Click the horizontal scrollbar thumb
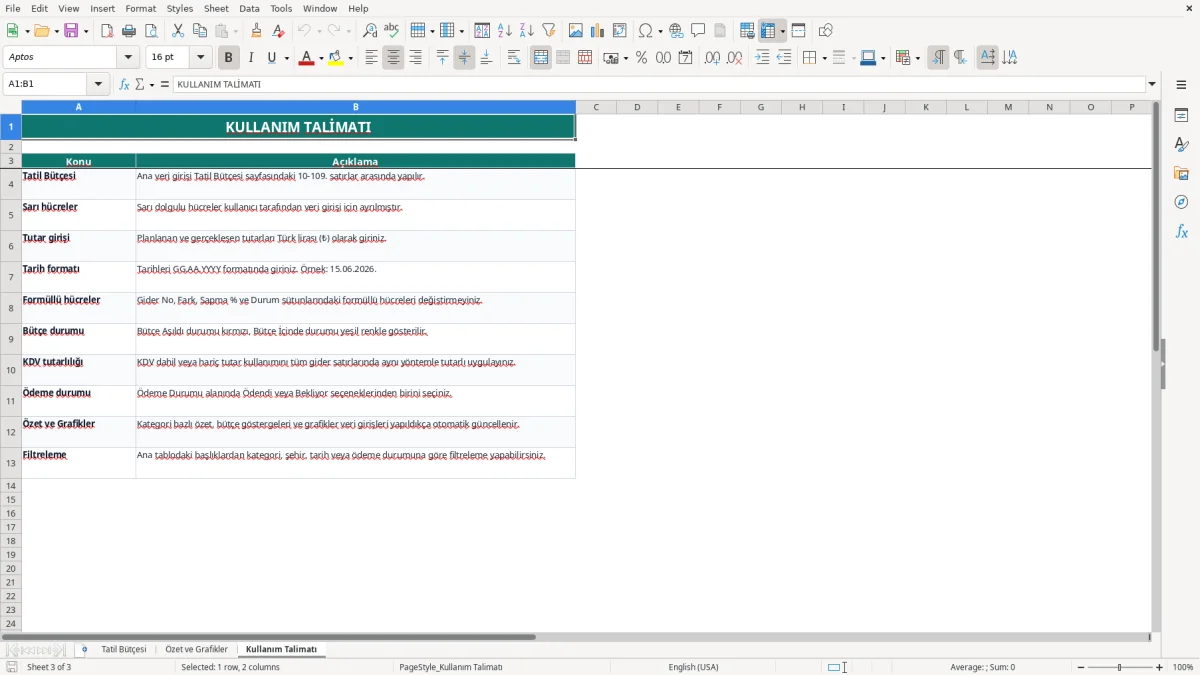Image resolution: width=1200 pixels, height=675 pixels. coord(268,637)
